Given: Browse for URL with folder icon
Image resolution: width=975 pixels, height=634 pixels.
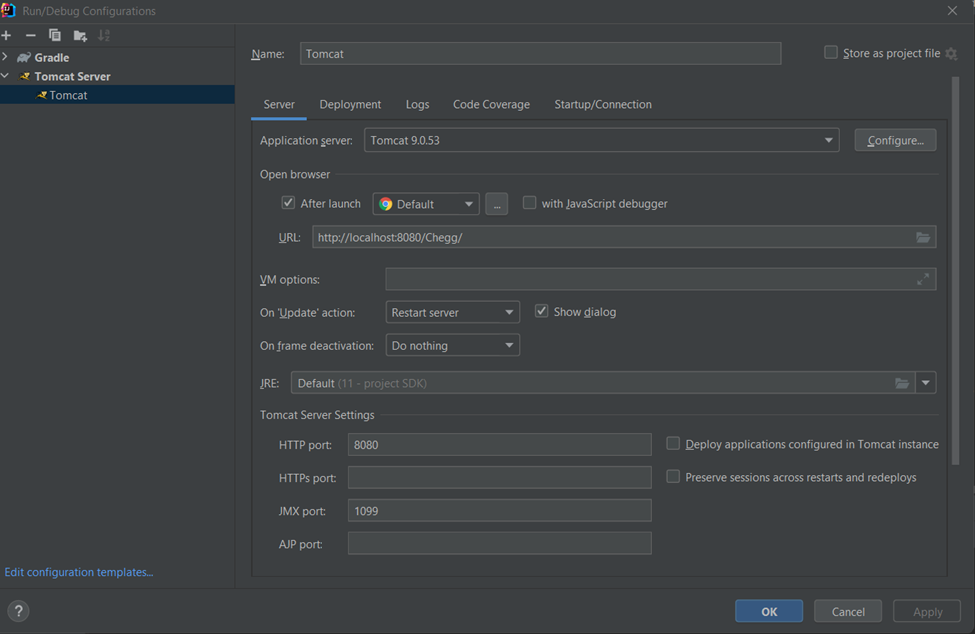Looking at the screenshot, I should (x=923, y=237).
